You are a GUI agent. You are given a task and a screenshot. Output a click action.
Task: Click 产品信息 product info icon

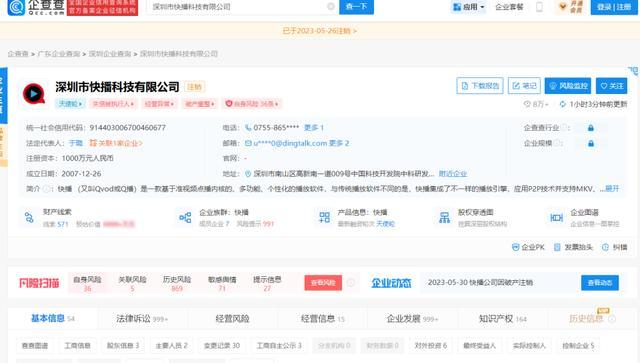click(x=324, y=218)
